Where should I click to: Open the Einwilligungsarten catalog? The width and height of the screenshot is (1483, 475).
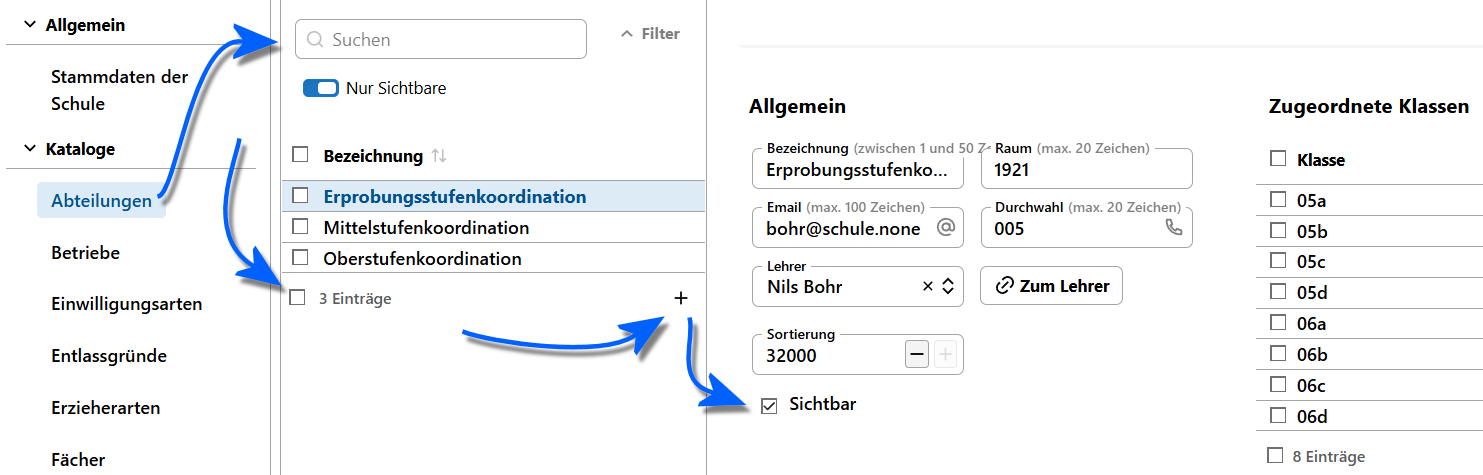coord(126,304)
